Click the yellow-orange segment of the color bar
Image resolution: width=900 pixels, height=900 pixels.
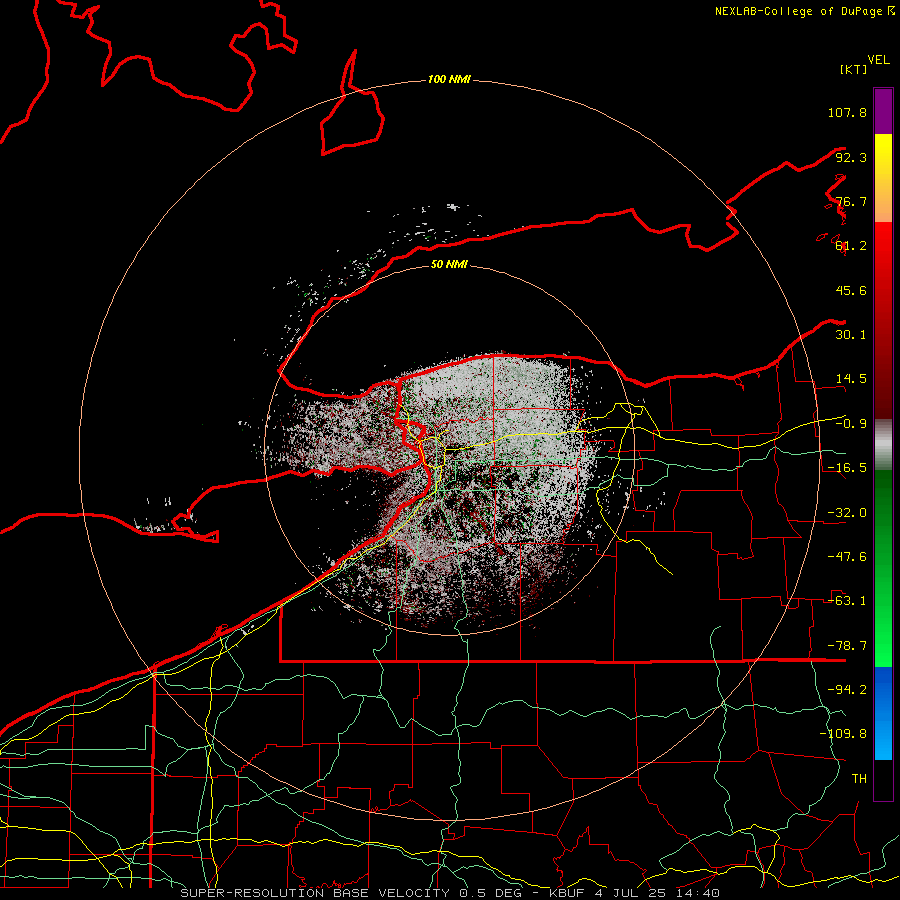tap(883, 178)
